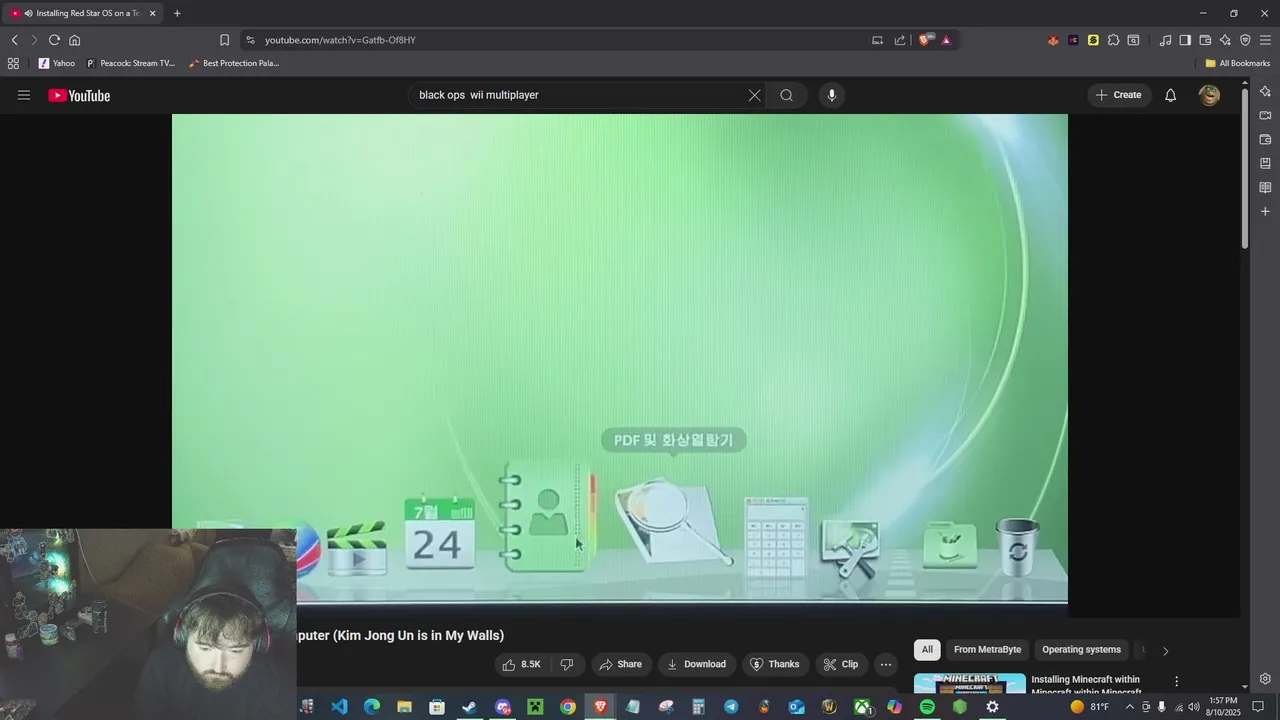This screenshot has height=720, width=1280.
Task: Grab the page vertical scrollbar
Action: (x=1244, y=168)
